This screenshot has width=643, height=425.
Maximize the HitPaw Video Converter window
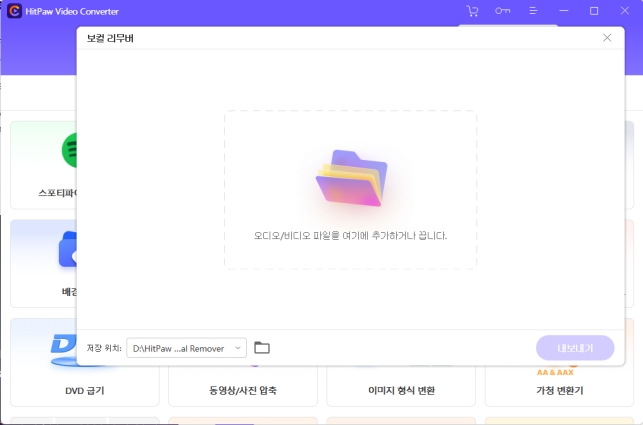point(594,11)
